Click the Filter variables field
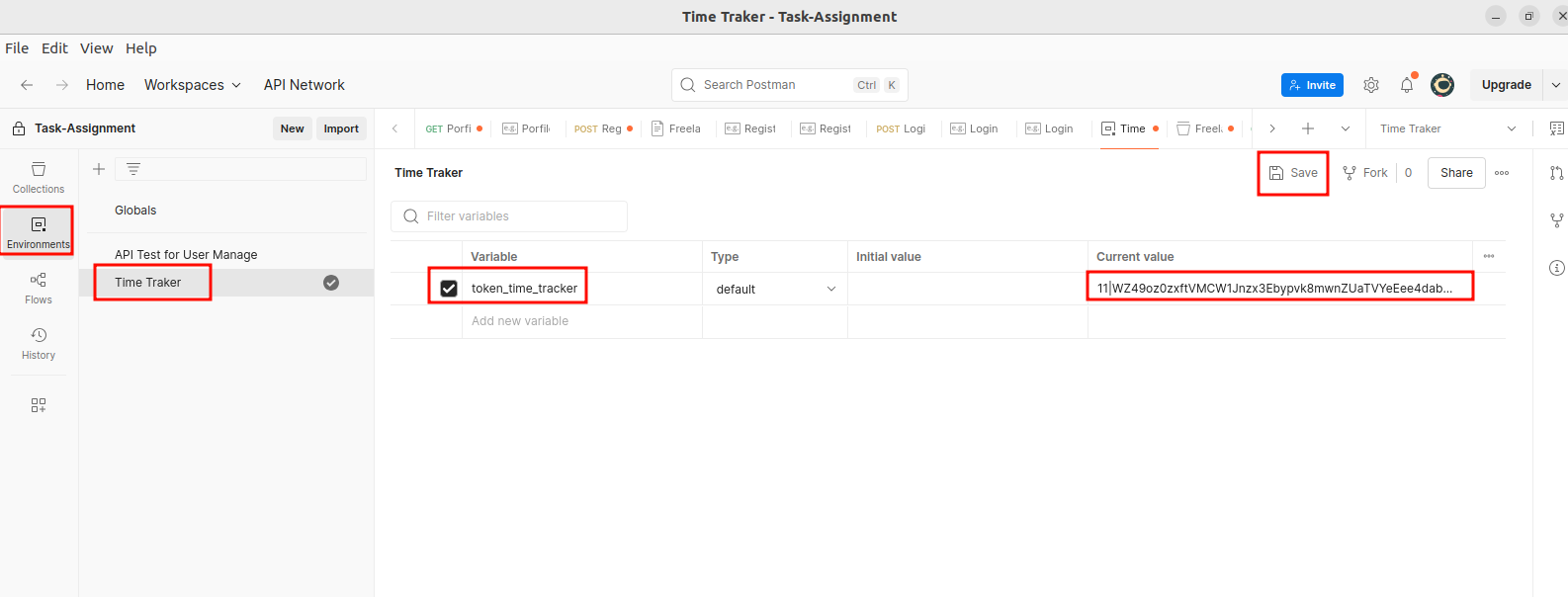This screenshot has width=1568, height=597. pyautogui.click(x=509, y=216)
